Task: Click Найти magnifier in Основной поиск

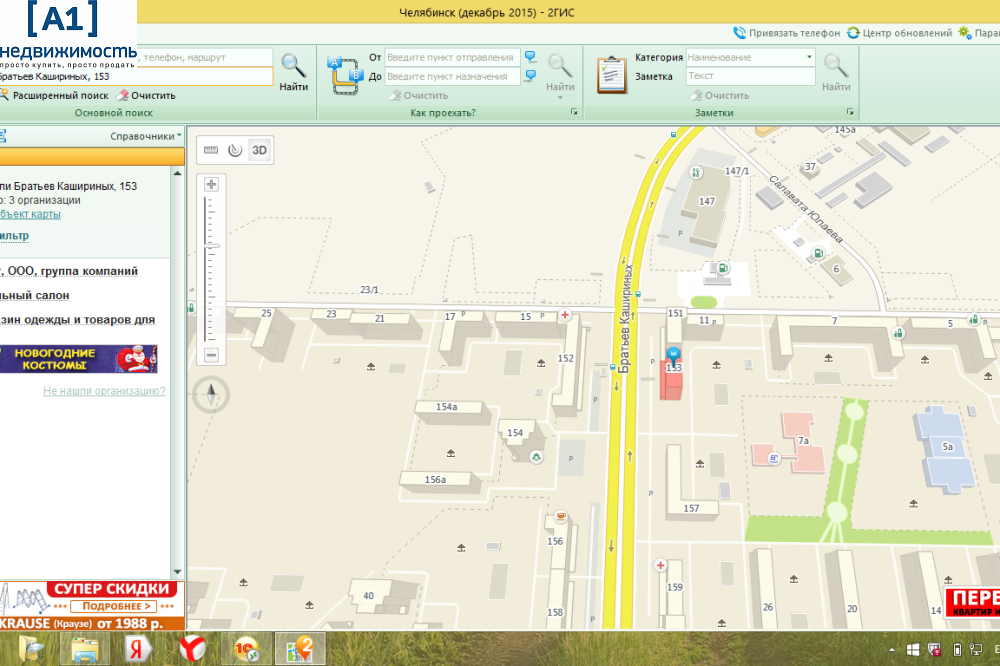Action: pyautogui.click(x=293, y=72)
